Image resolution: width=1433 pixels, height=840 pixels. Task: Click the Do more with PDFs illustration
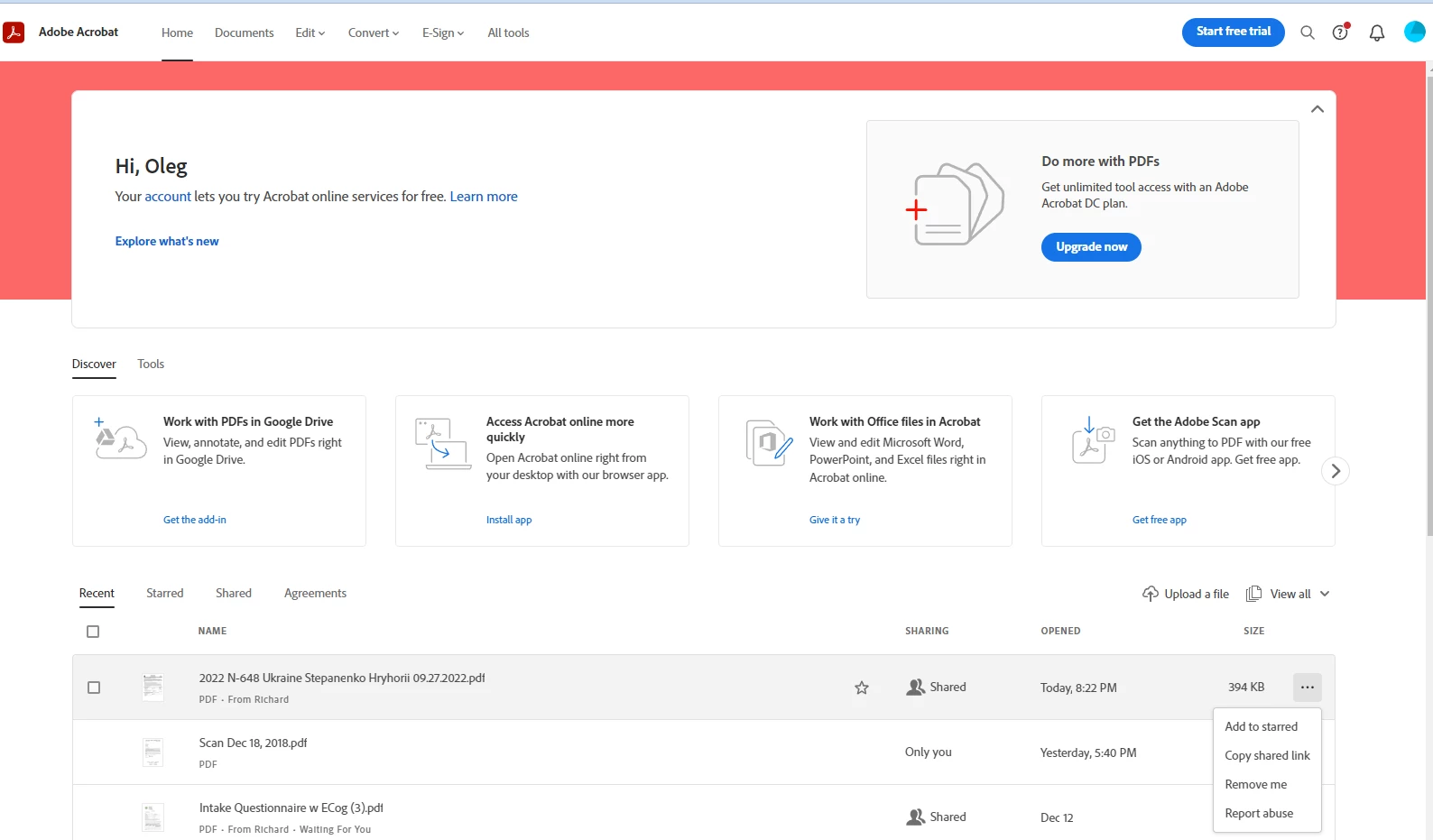(955, 204)
